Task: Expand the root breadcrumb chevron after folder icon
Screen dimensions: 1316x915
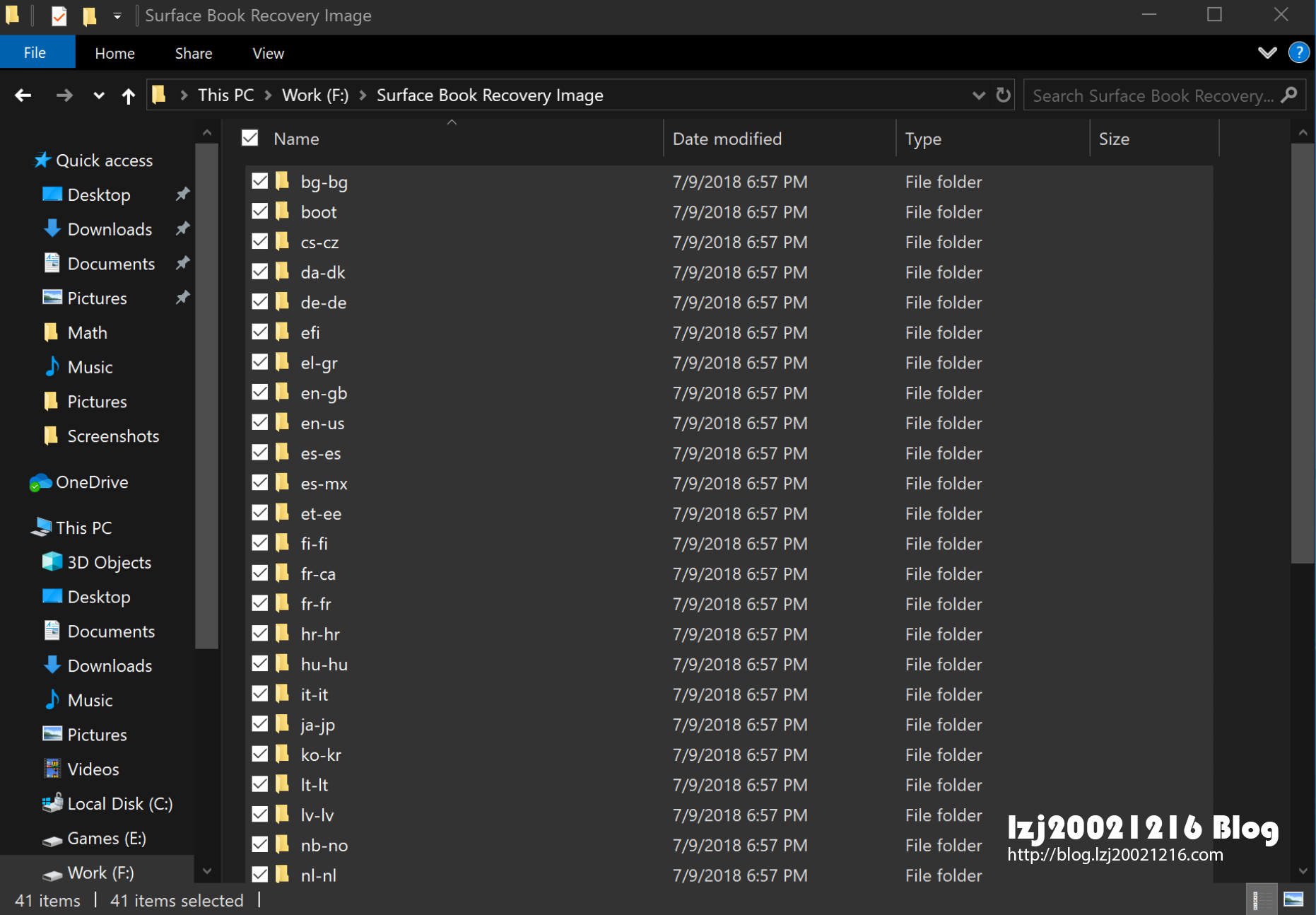Action: (x=184, y=95)
